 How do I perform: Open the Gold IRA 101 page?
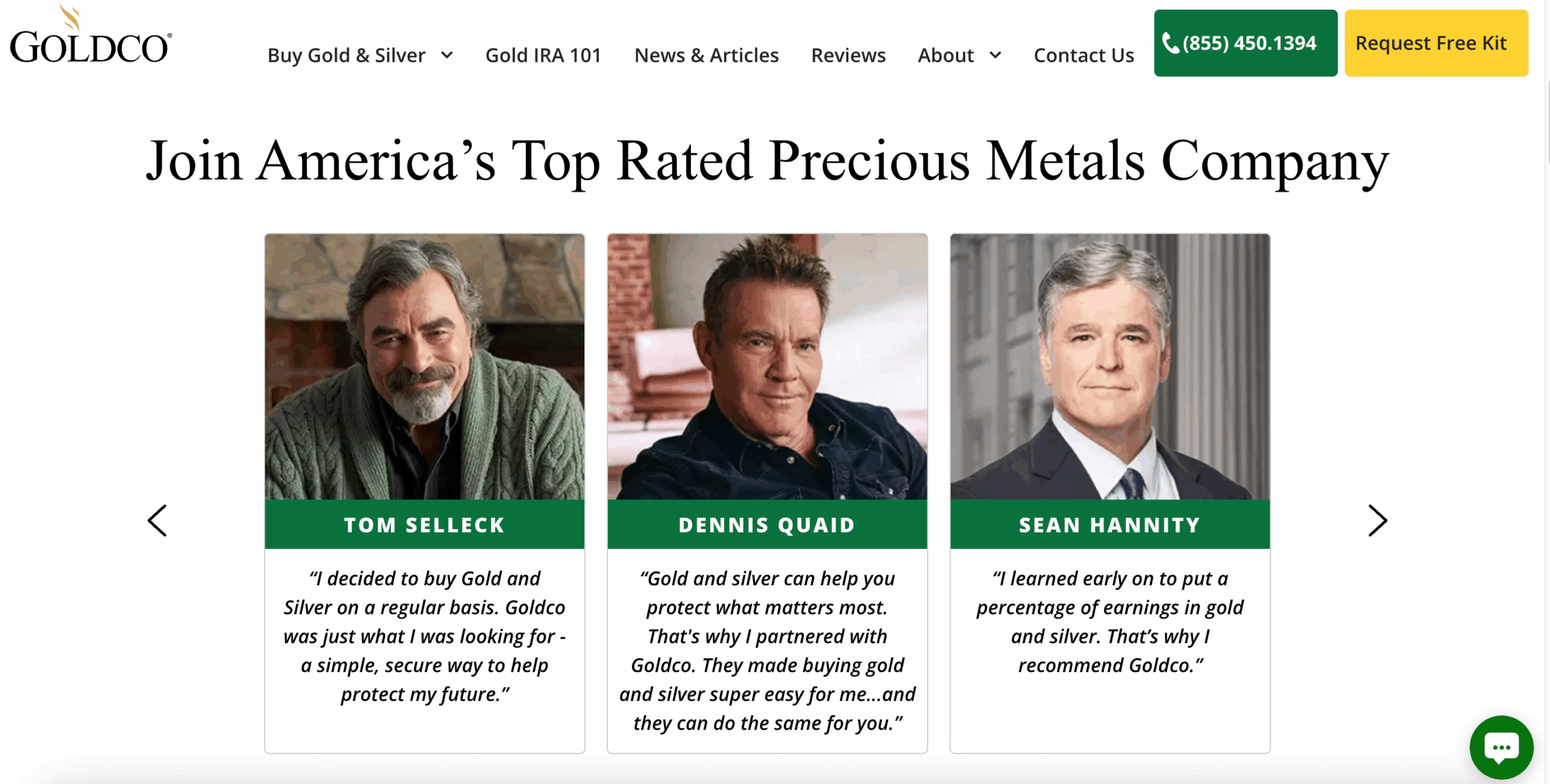pos(543,56)
